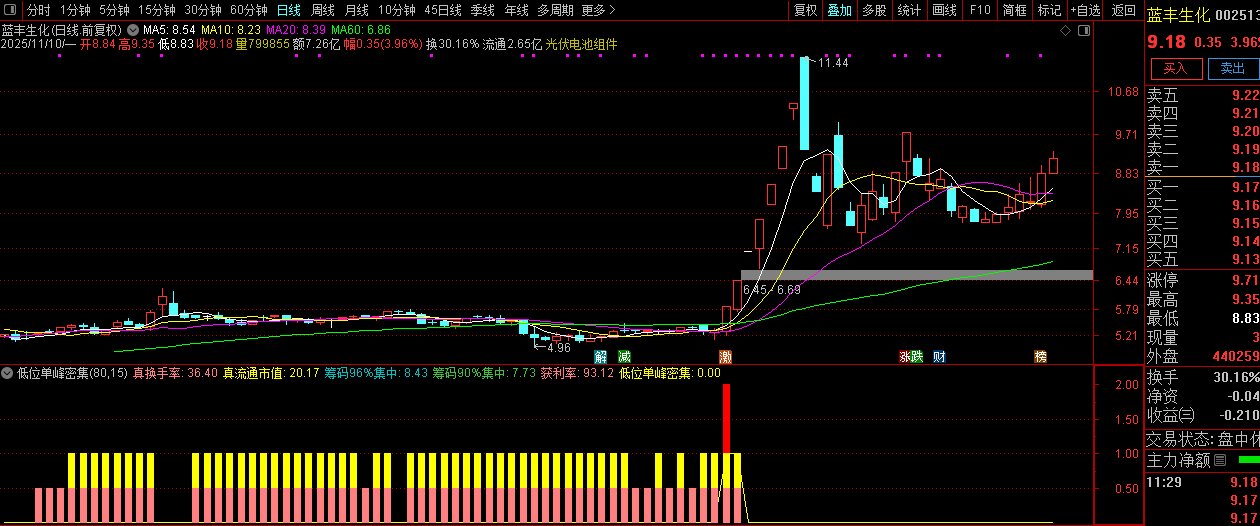Select the 10分钟 period
Viewport: 1260px width, 526px height.
point(397,10)
